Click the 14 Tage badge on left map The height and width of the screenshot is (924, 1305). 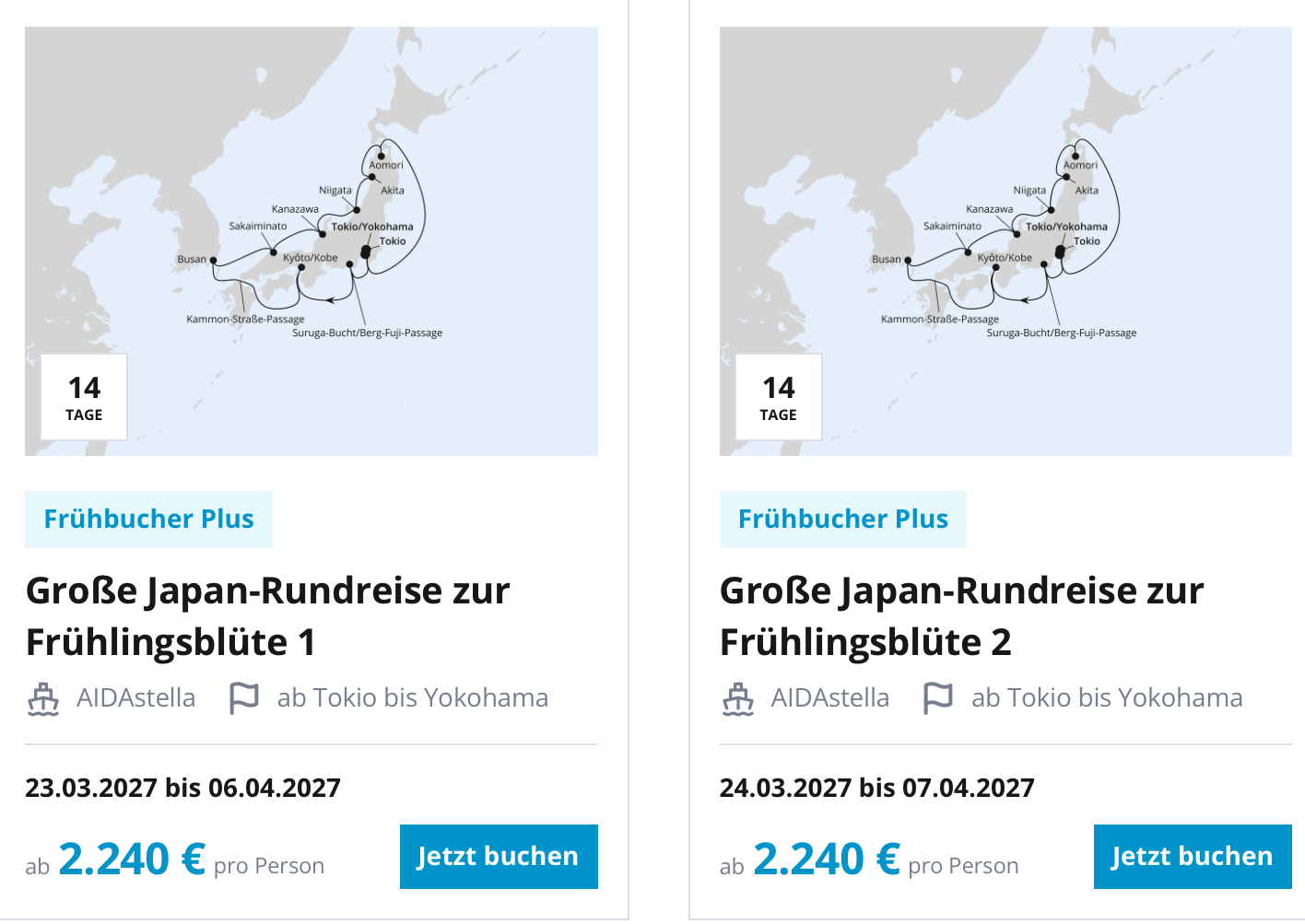[84, 397]
